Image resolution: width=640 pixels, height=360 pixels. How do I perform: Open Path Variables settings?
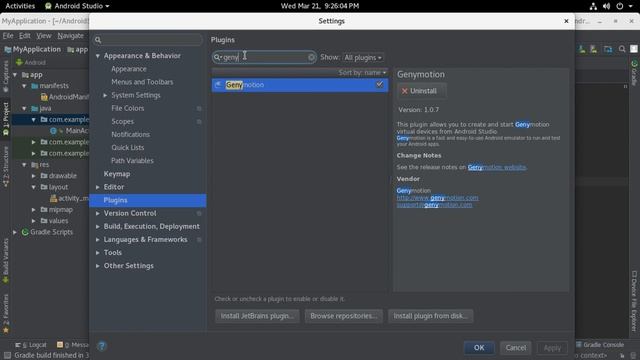tap(132, 160)
